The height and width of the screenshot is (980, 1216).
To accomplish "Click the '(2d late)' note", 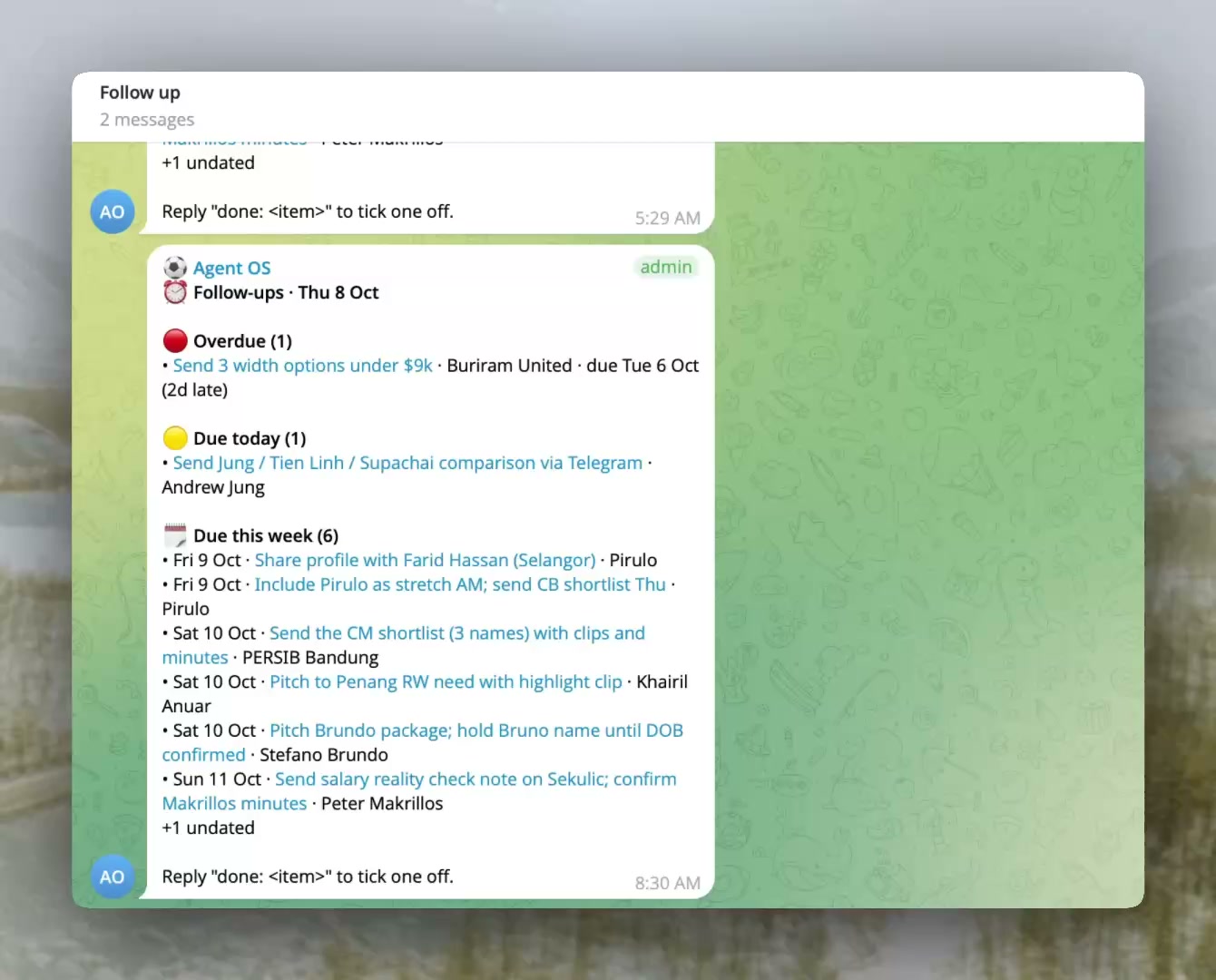I will tap(195, 390).
